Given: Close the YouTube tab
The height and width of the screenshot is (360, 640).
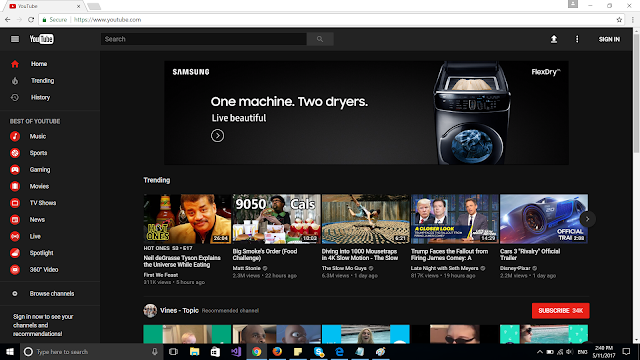Looking at the screenshot, I should click(78, 6).
